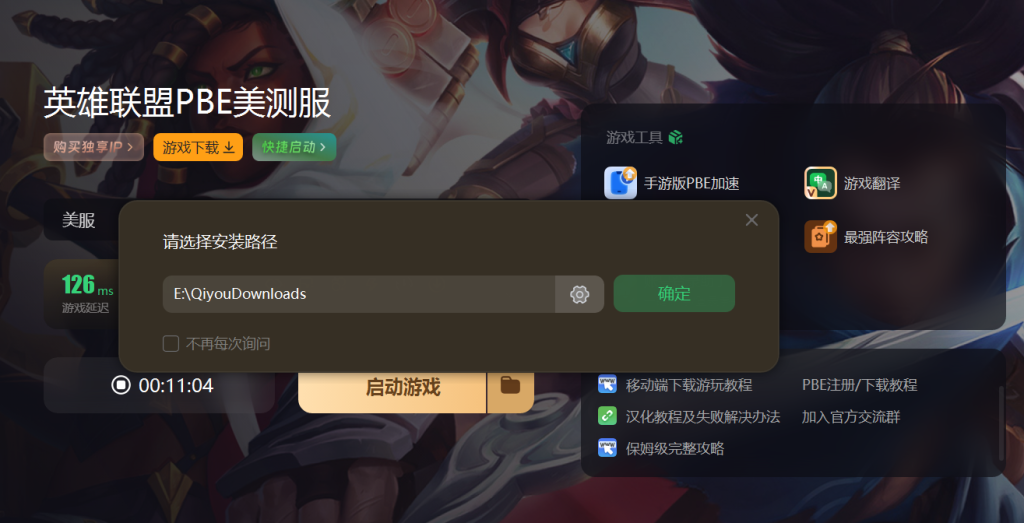
Task: Close the install path dialog
Action: (x=752, y=220)
